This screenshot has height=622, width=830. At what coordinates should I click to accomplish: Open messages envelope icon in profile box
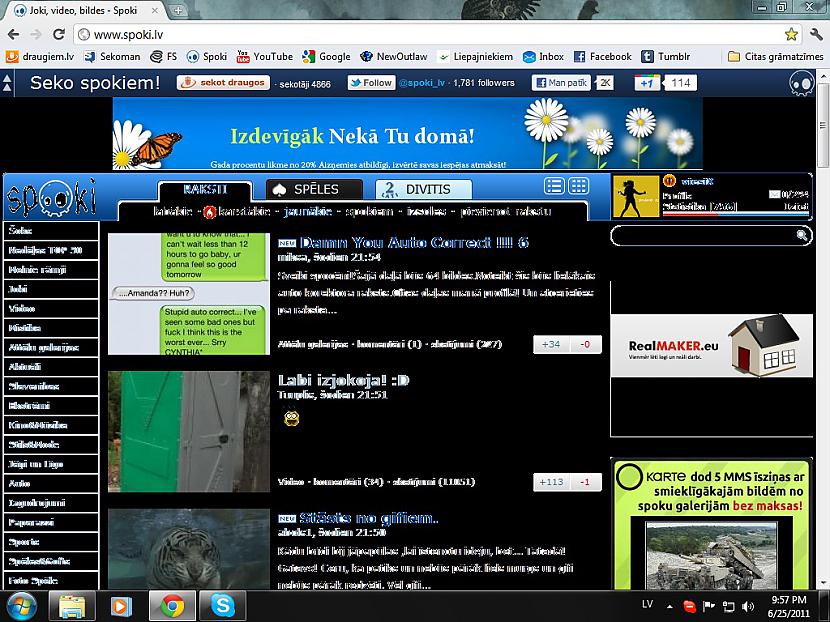(x=774, y=194)
